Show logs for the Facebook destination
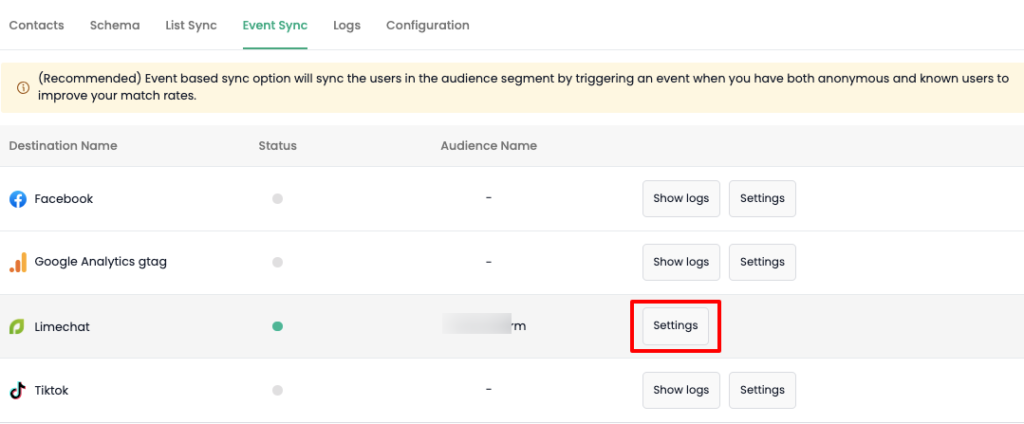 point(681,198)
